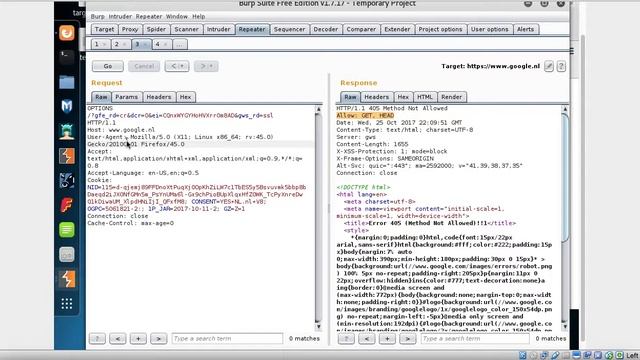Open the Burp menu
The width and height of the screenshot is (640, 360).
(x=98, y=17)
